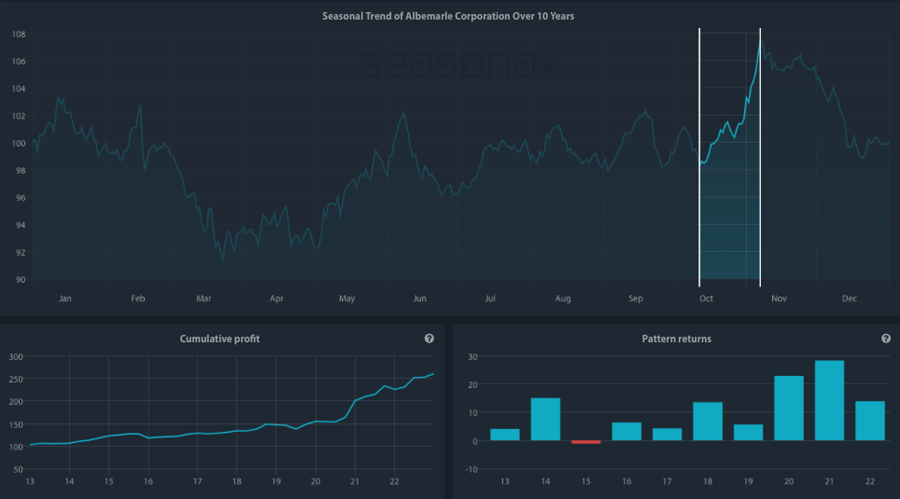Select the 2014 bar in Pattern returns
The height and width of the screenshot is (499, 900).
click(x=545, y=419)
